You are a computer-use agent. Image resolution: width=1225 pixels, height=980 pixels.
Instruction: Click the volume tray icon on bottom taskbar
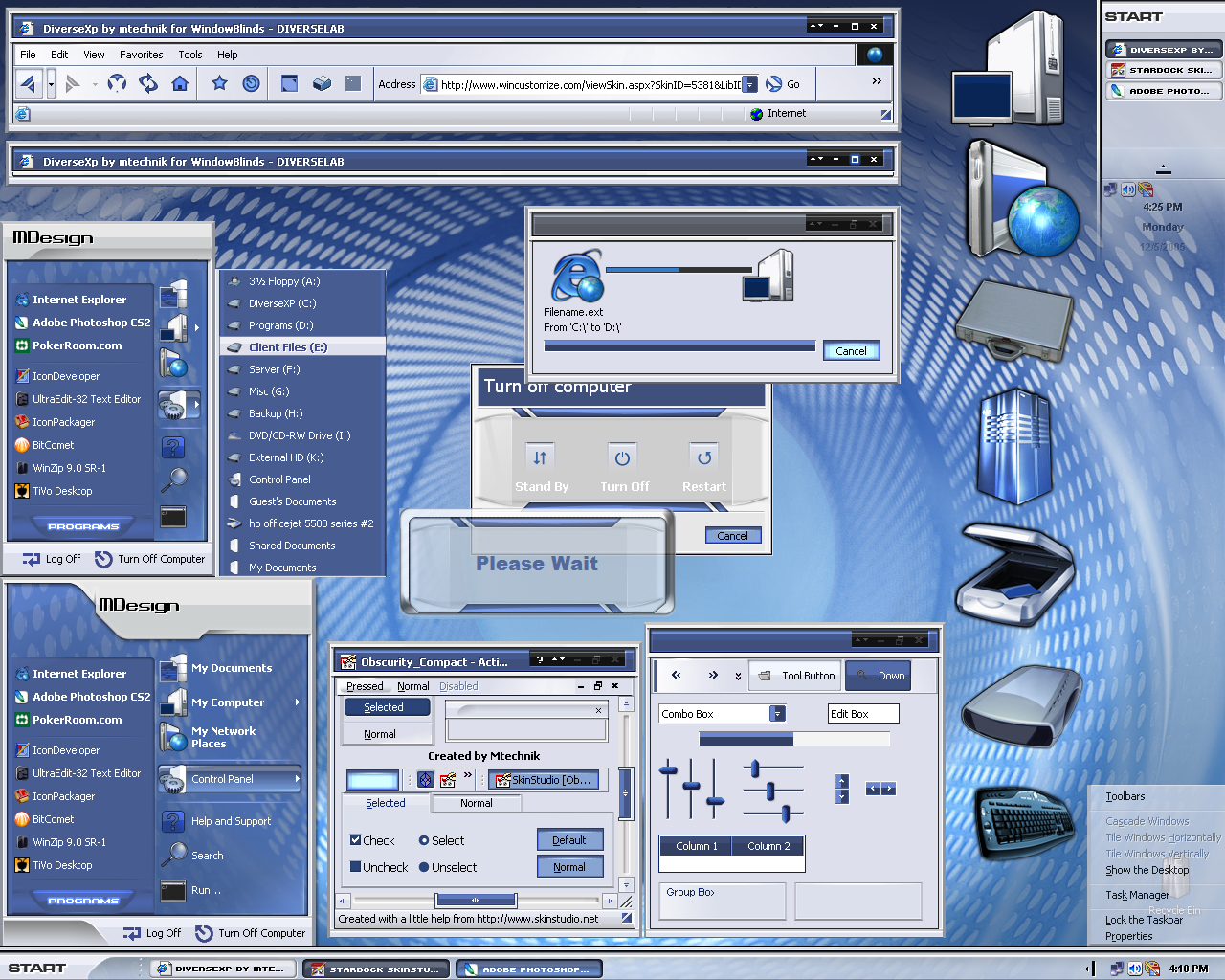coord(1134,969)
